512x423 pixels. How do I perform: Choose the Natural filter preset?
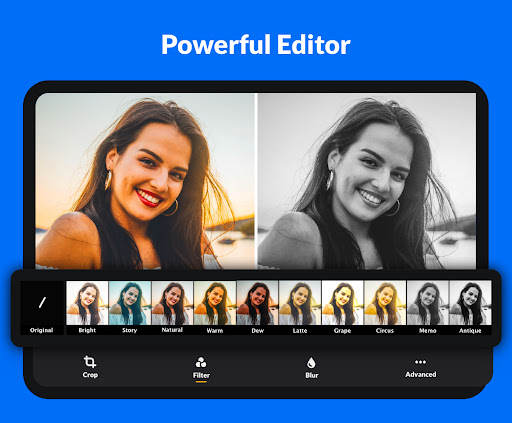click(x=172, y=303)
